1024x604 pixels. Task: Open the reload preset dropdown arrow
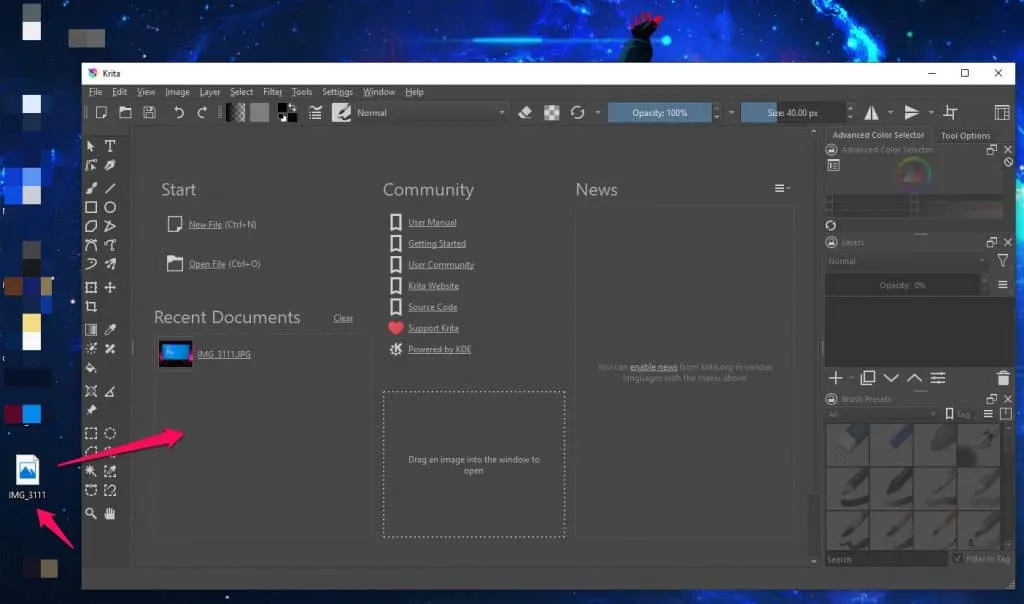click(597, 113)
